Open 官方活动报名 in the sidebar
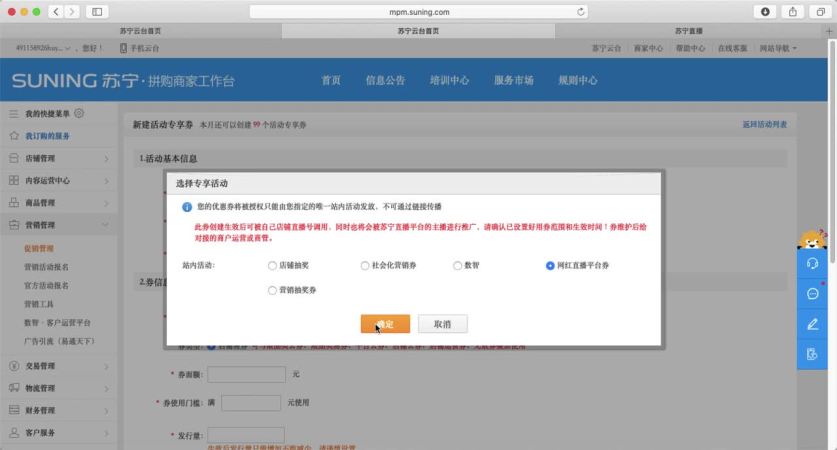The width and height of the screenshot is (837, 450). coord(46,286)
